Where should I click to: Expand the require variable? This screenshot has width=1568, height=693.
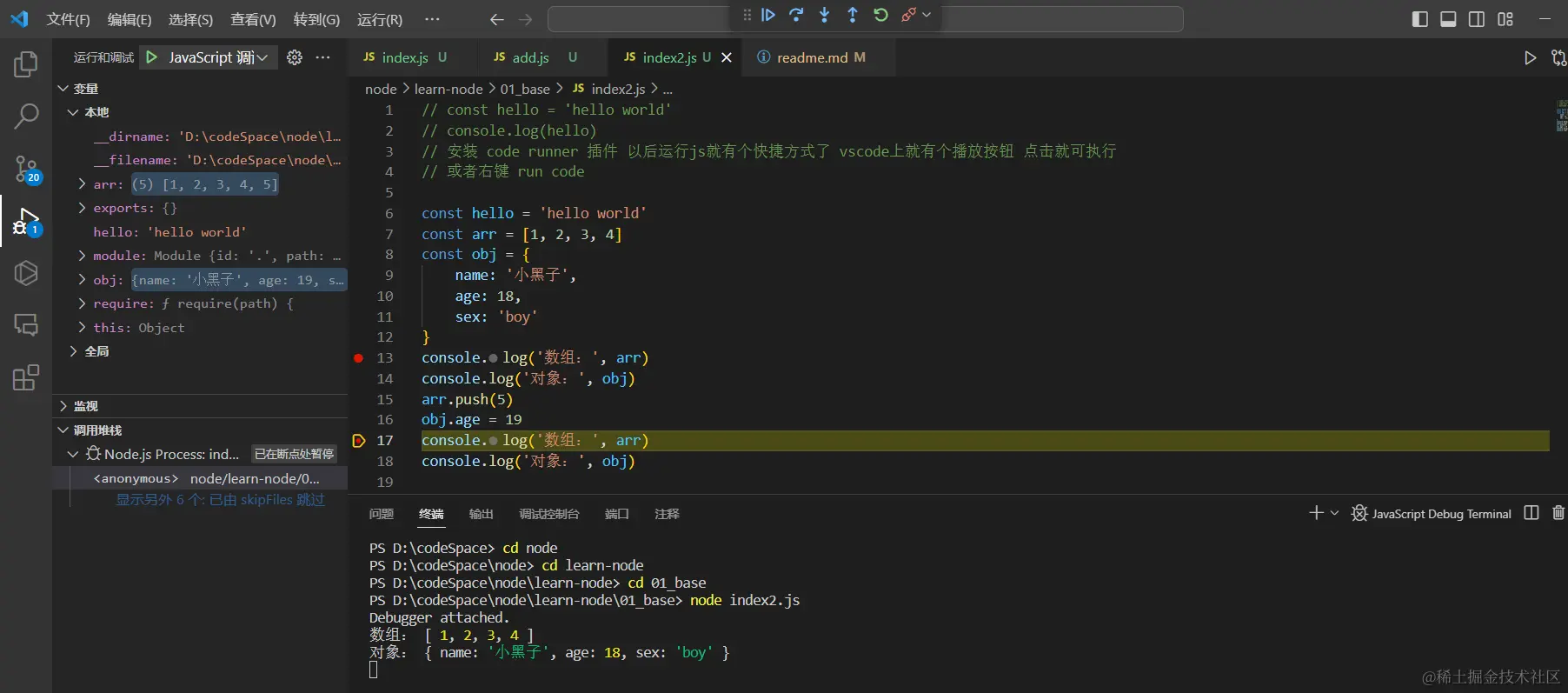(x=82, y=303)
